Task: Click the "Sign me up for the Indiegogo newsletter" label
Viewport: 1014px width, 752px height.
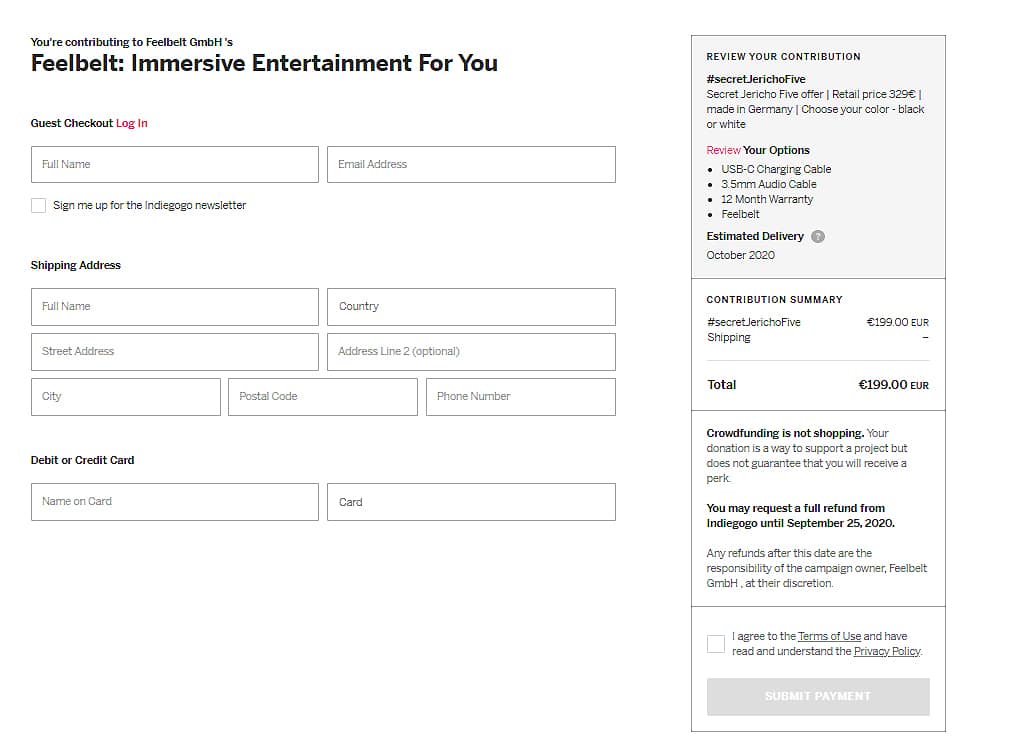Action: (149, 206)
